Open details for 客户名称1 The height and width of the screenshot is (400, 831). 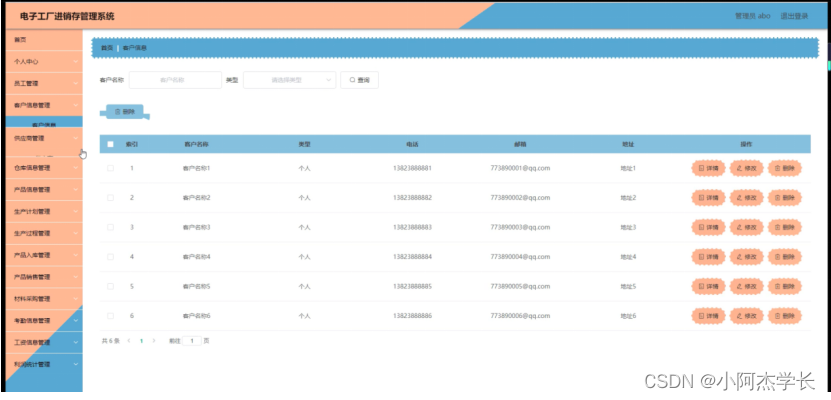[708, 168]
